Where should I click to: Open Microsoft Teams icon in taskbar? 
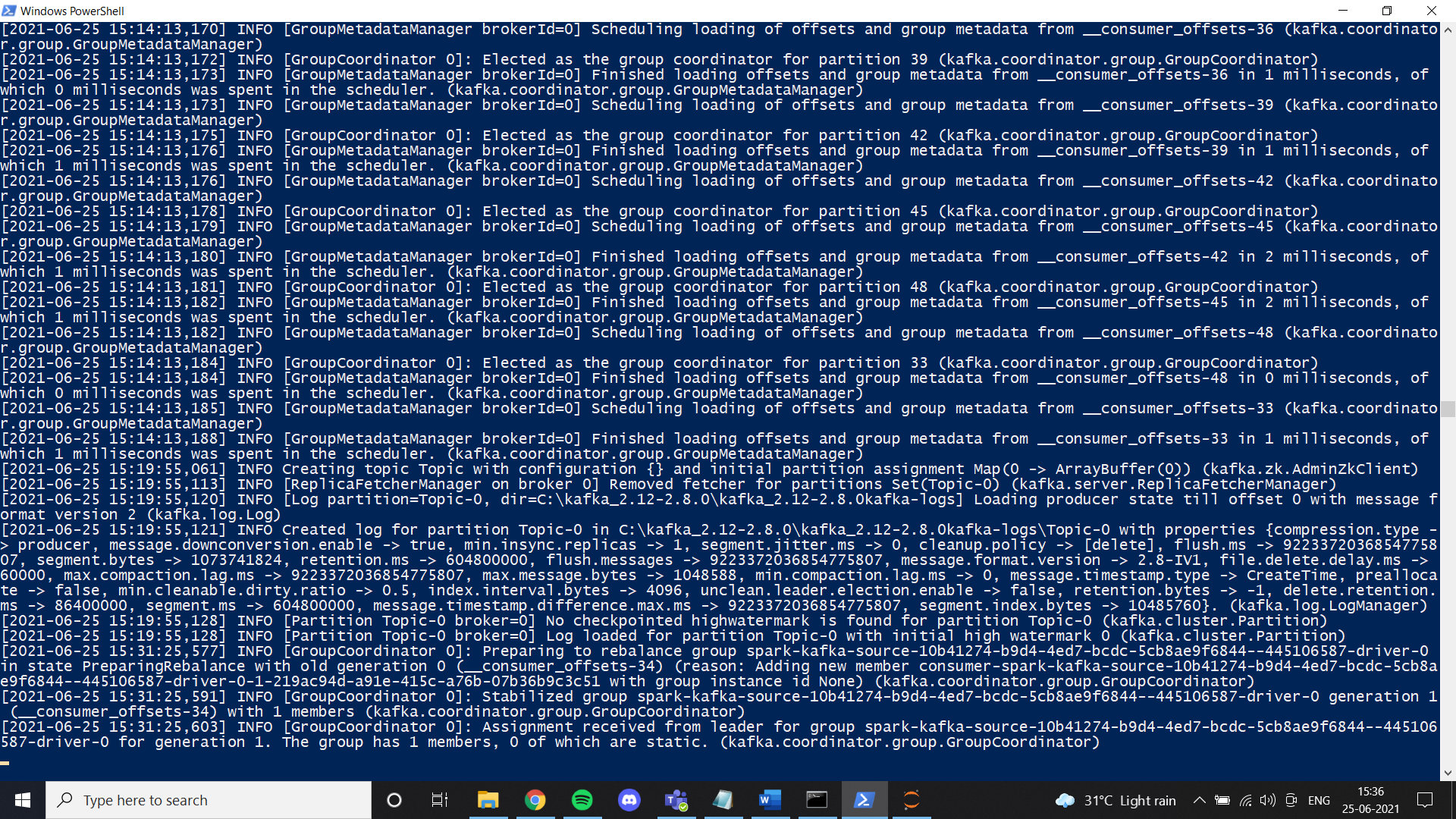coord(676,799)
